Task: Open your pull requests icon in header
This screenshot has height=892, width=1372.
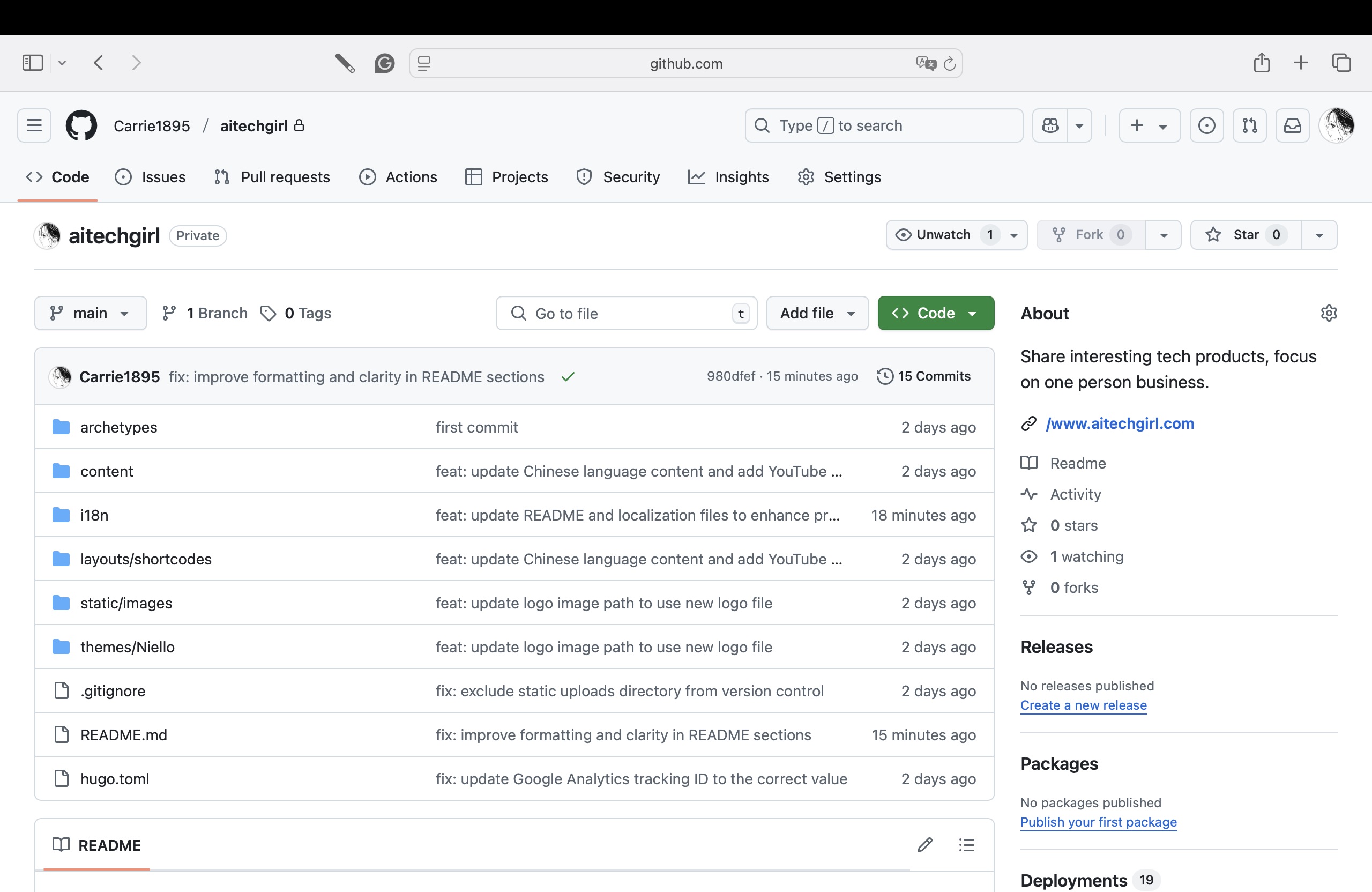Action: 1249,125
